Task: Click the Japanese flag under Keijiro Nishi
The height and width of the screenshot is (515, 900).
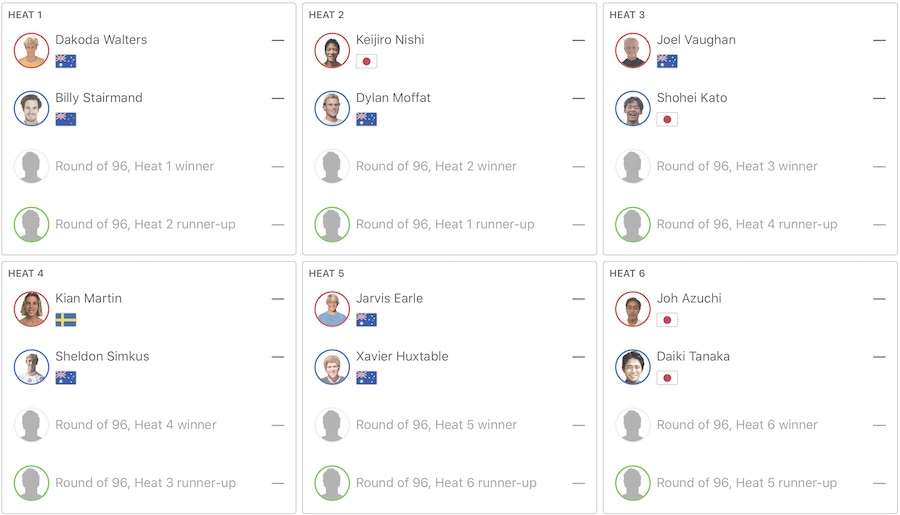Action: point(366,61)
